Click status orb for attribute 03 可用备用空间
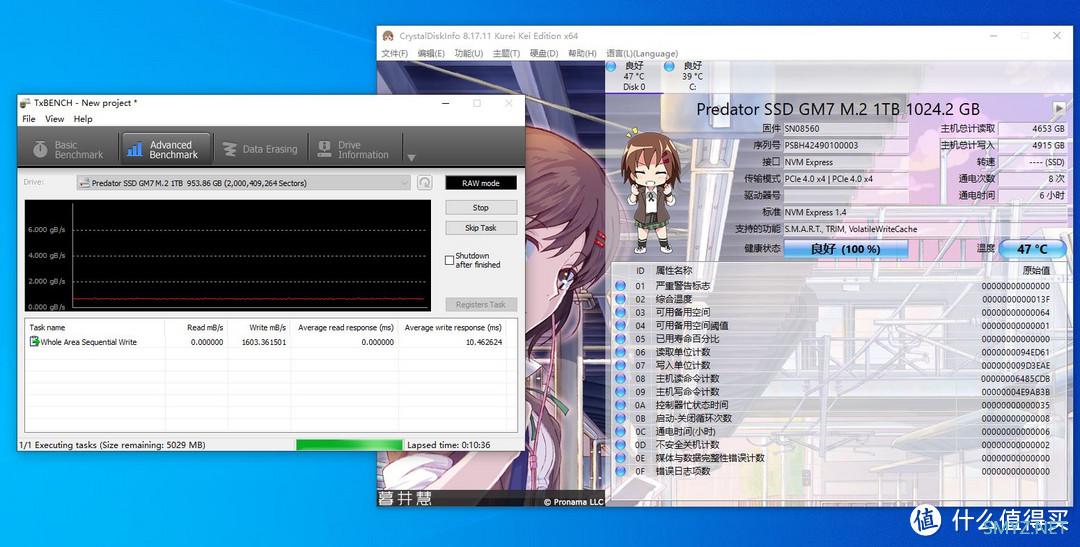This screenshot has height=547, width=1080. point(621,312)
